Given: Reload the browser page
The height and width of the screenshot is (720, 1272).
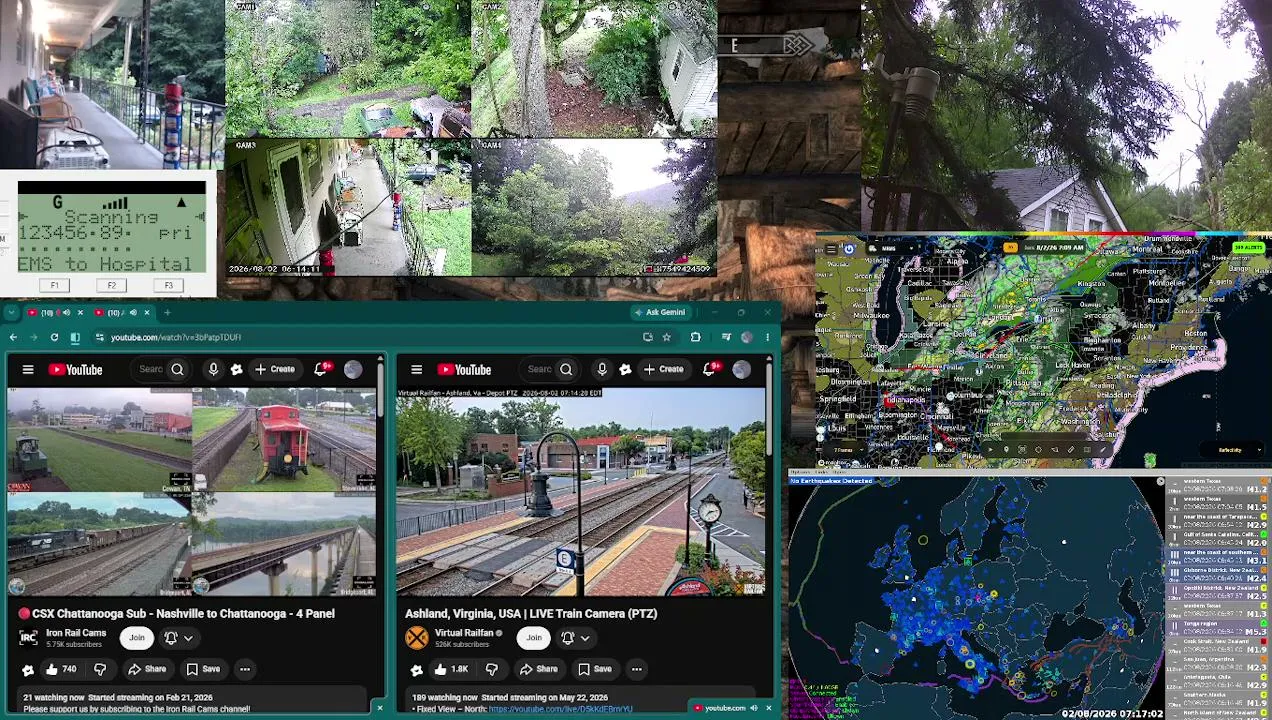Looking at the screenshot, I should pos(54,337).
